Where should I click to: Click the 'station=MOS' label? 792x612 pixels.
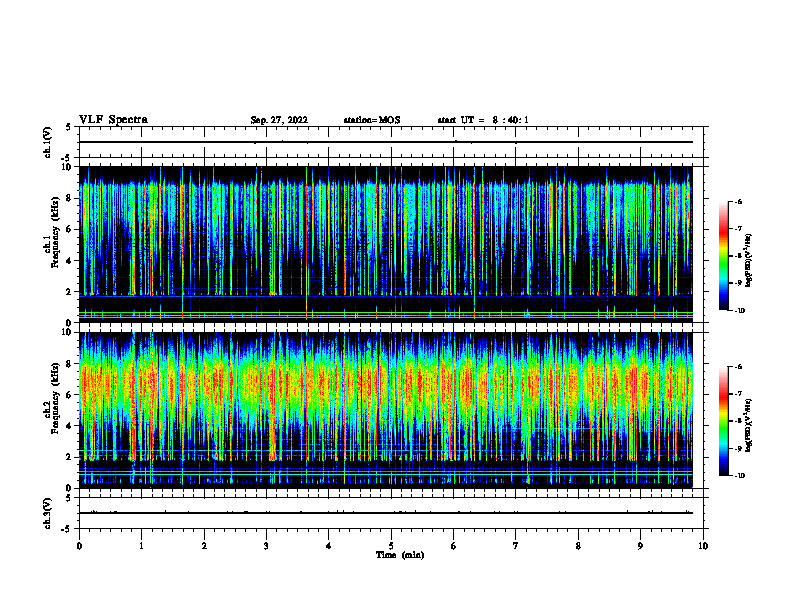[372, 120]
